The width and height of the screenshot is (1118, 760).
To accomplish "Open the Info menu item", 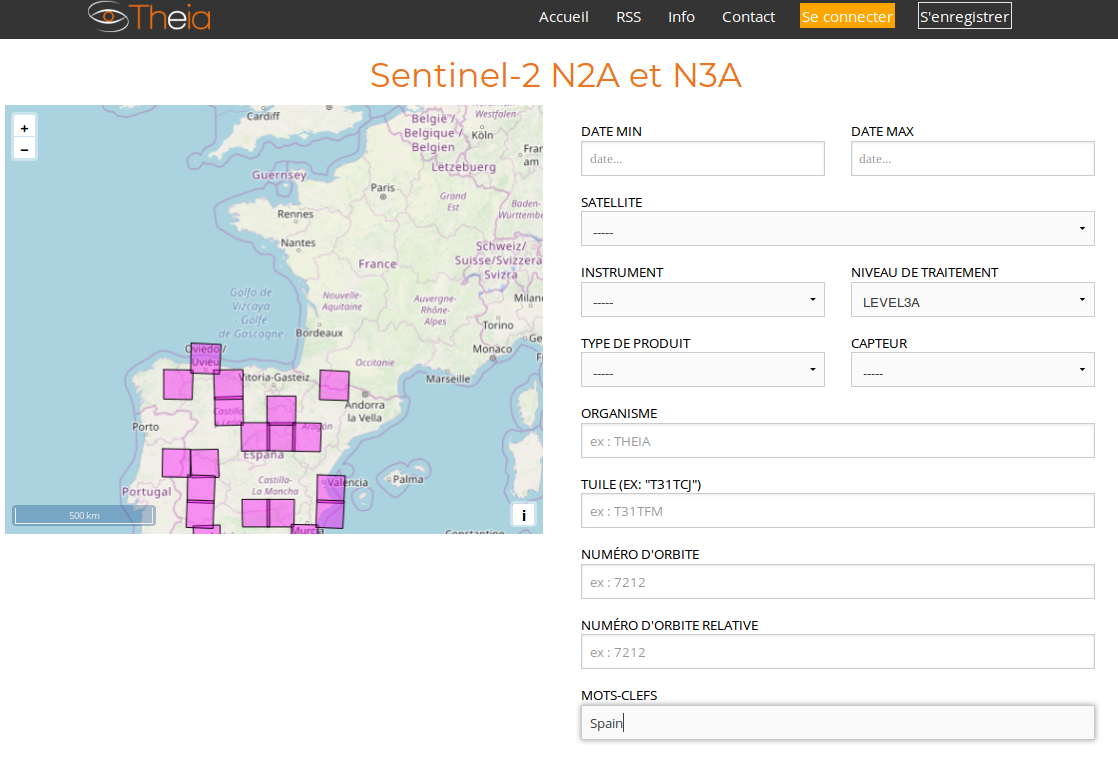I will click(x=681, y=17).
